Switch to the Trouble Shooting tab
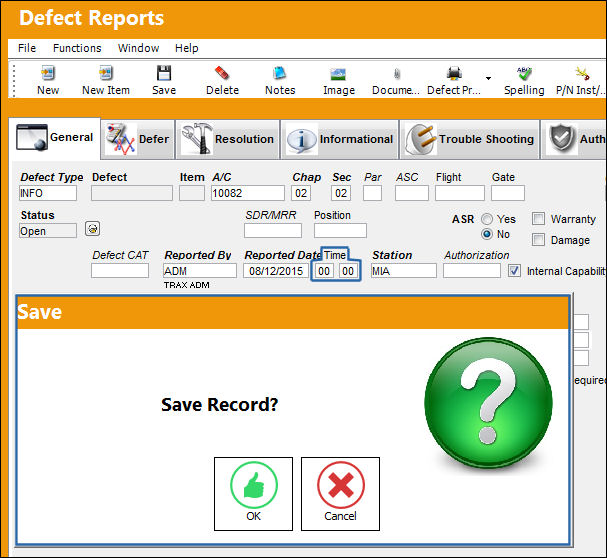Screen dimensions: 607x558 click(470, 139)
